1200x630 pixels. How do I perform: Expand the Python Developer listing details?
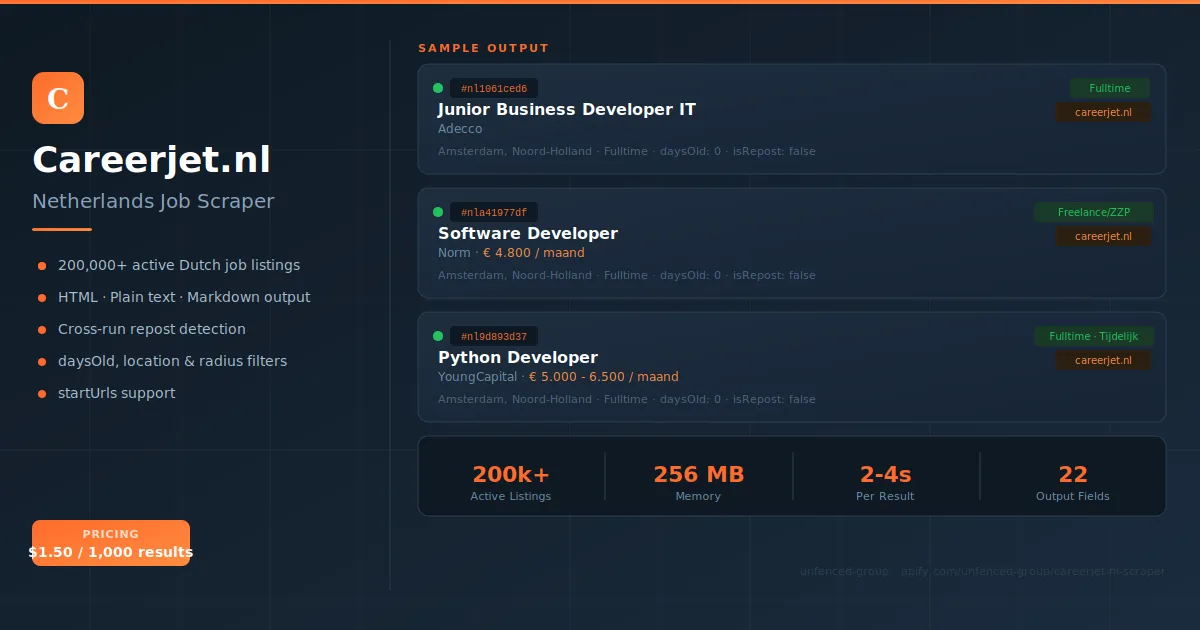791,367
